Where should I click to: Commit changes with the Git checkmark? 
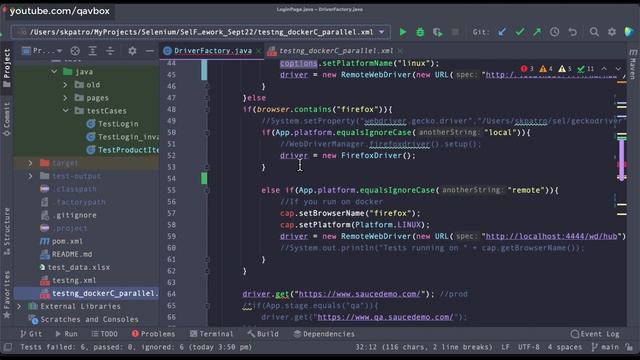[520, 32]
